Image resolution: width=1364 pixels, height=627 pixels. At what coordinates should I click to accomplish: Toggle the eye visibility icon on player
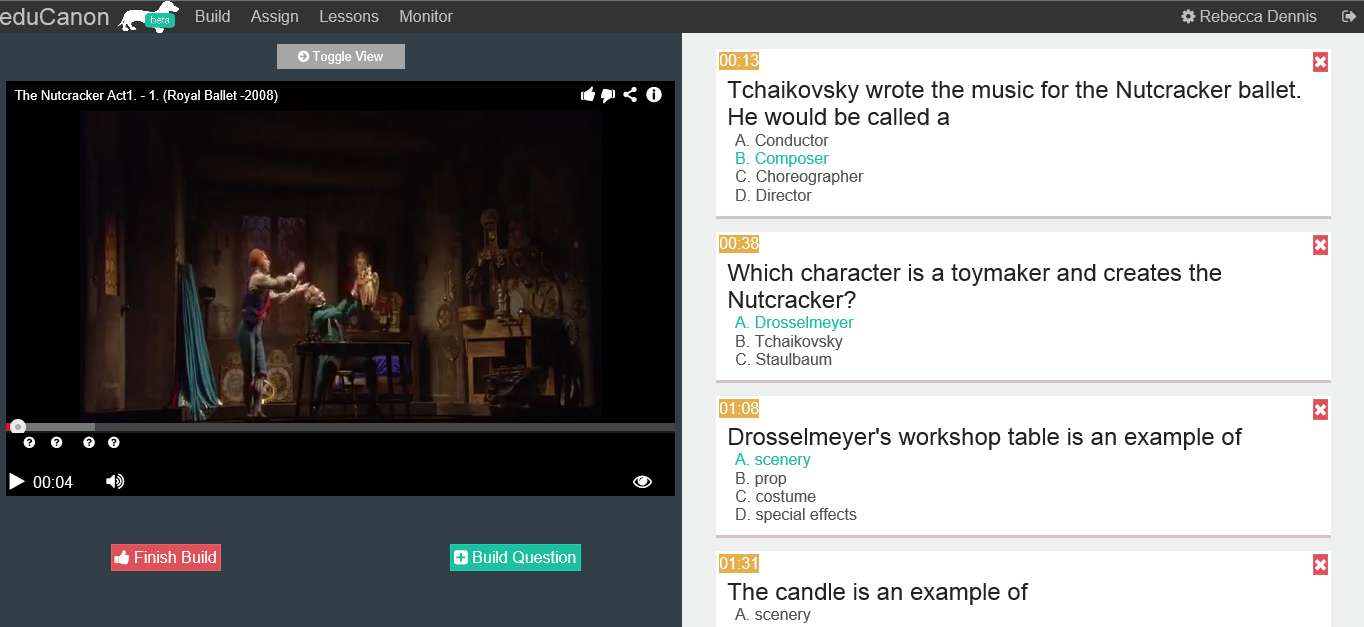click(642, 482)
